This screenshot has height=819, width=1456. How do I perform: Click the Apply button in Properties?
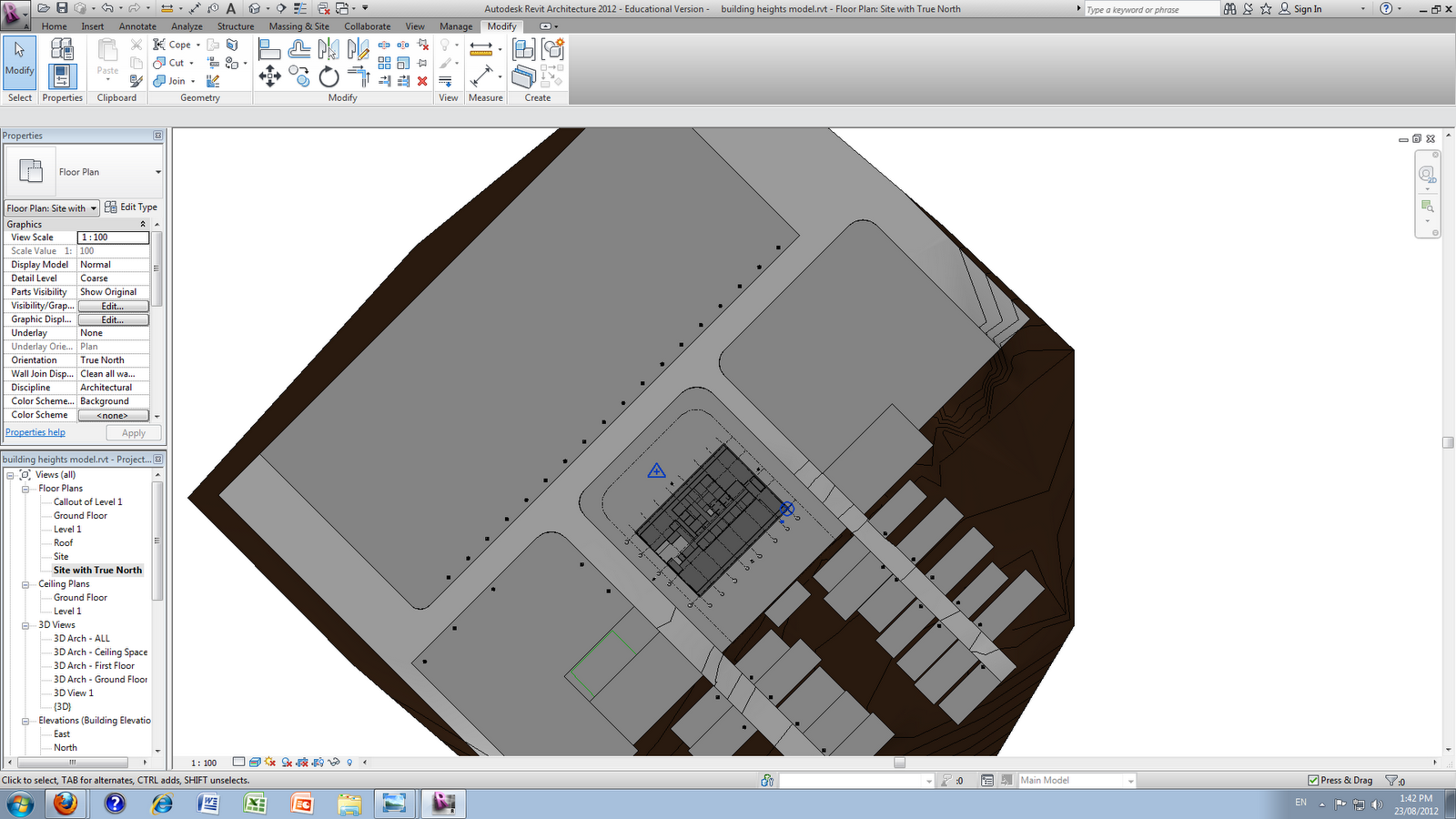[133, 432]
